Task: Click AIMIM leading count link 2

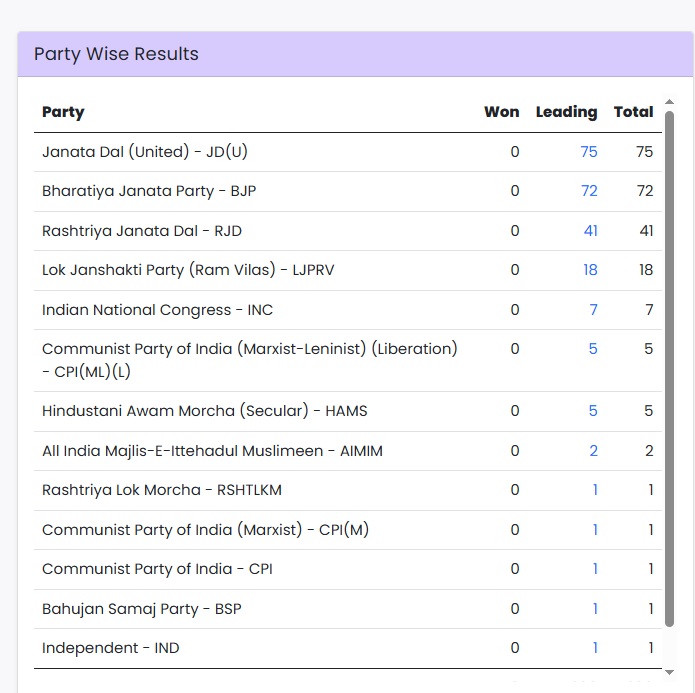Action: pos(593,451)
